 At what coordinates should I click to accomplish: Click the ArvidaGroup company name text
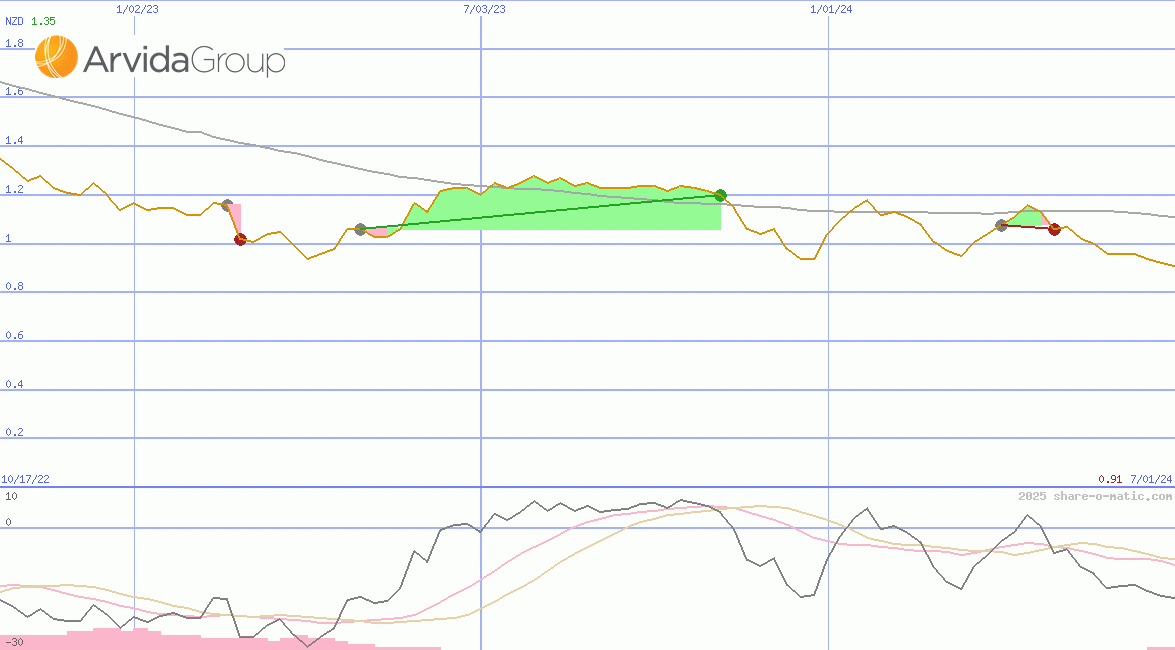184,60
